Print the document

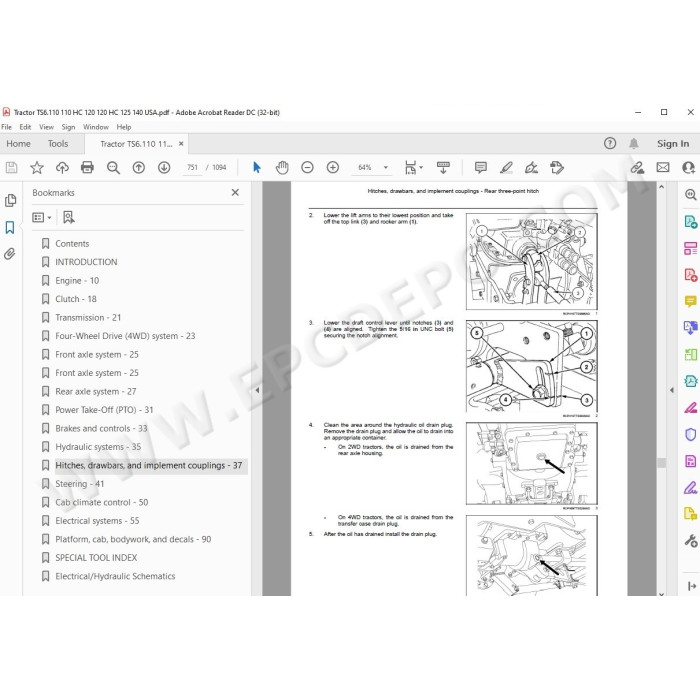tap(88, 168)
